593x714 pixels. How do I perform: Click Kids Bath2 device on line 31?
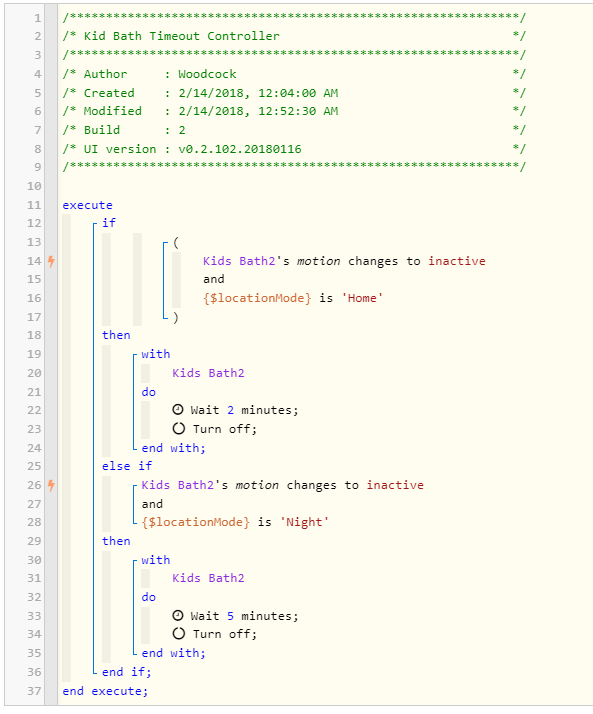click(208, 578)
